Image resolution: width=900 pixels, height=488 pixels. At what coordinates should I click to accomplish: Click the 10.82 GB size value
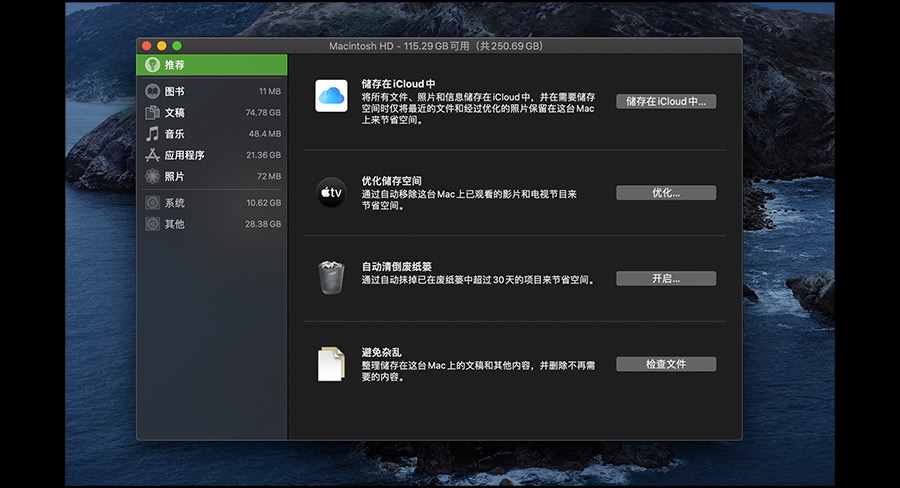(x=263, y=203)
